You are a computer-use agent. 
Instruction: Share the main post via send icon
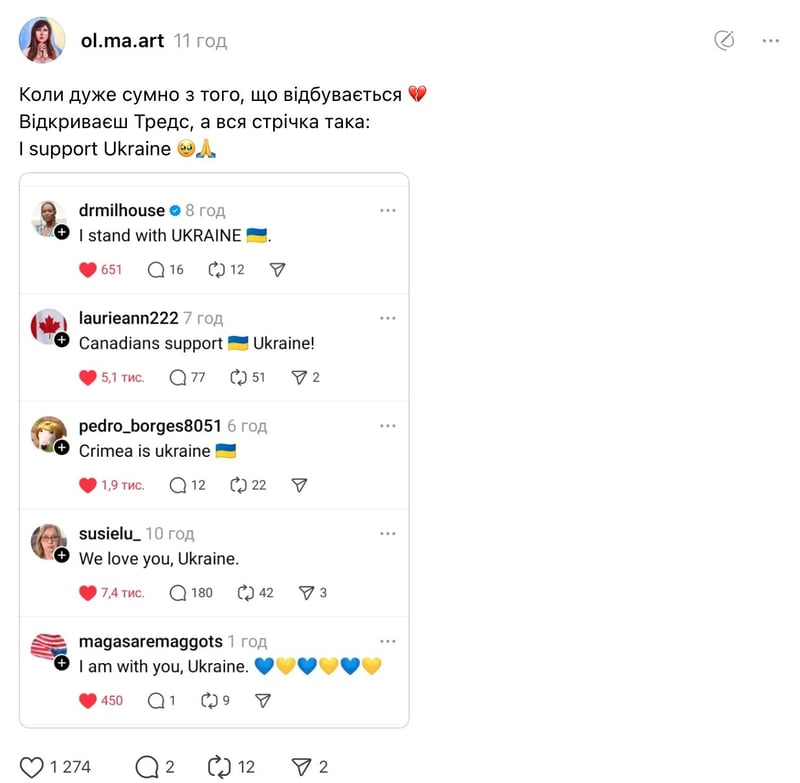click(x=301, y=767)
